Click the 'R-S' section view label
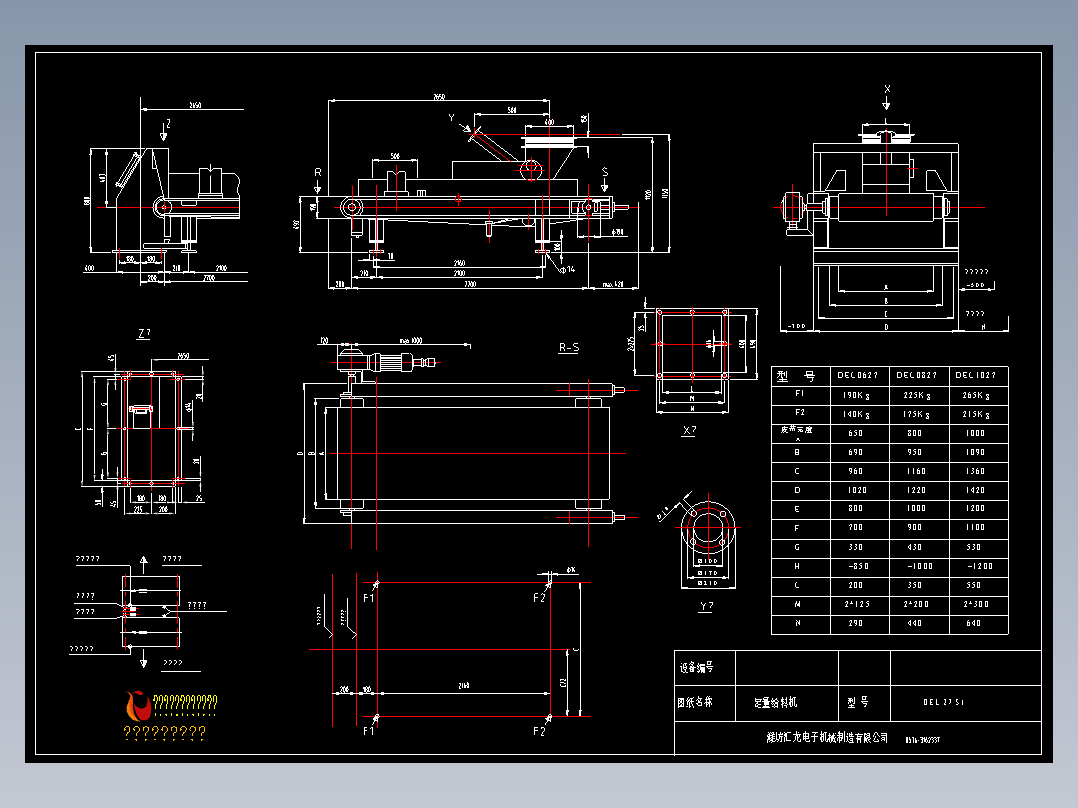 pos(569,348)
